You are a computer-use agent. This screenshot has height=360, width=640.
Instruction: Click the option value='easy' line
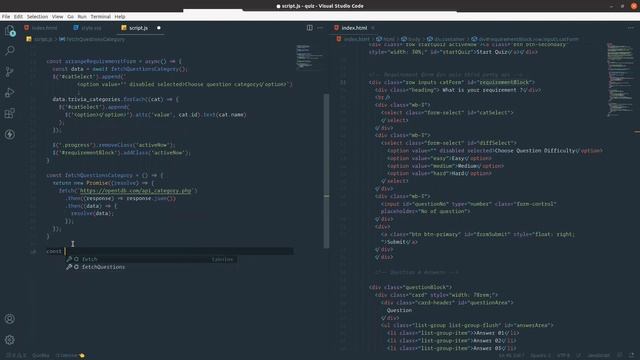pyautogui.click(x=439, y=158)
